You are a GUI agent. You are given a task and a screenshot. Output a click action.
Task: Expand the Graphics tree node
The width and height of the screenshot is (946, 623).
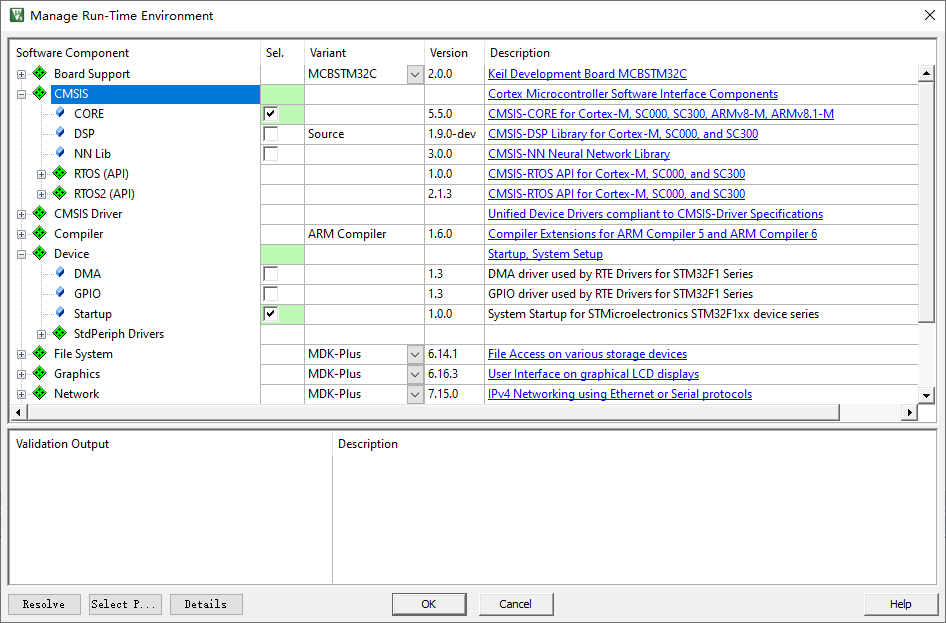[x=21, y=374]
